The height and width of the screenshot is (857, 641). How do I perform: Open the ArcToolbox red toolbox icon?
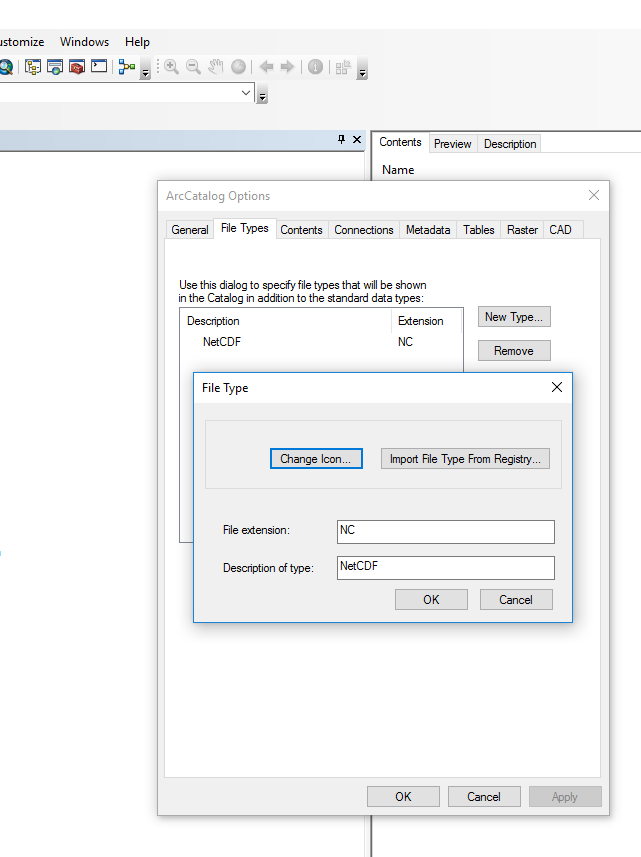click(x=77, y=67)
